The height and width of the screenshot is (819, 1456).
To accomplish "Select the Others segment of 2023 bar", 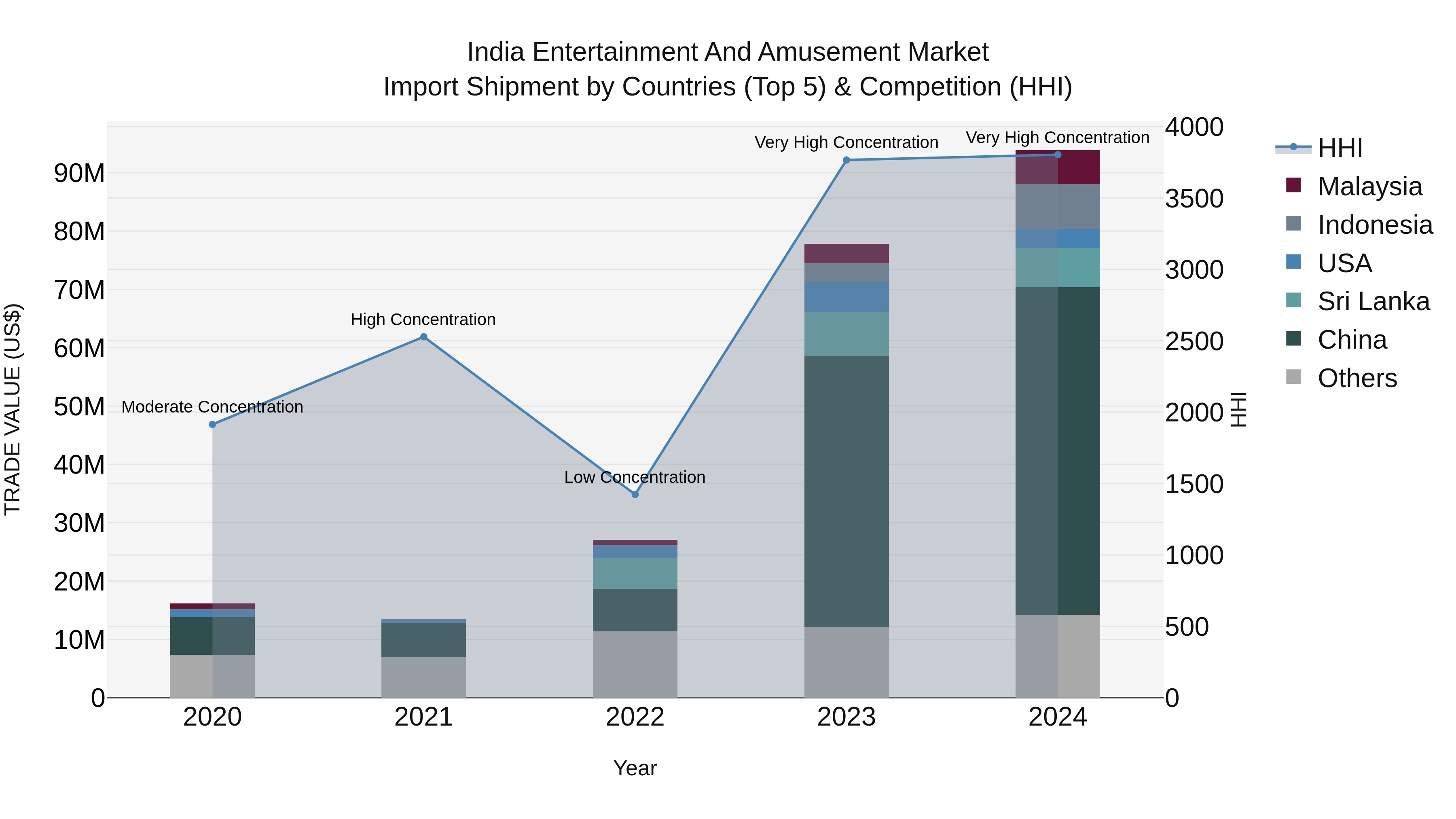I will [846, 662].
